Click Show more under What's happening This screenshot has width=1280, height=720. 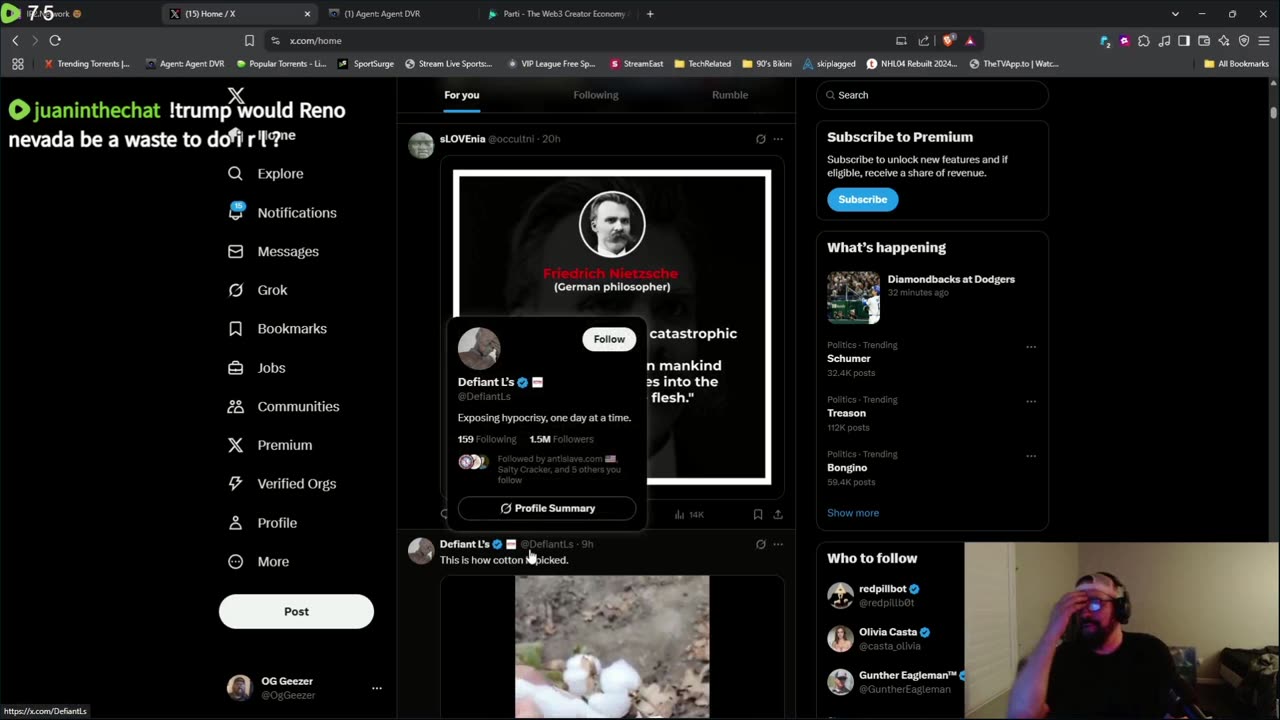coord(853,513)
